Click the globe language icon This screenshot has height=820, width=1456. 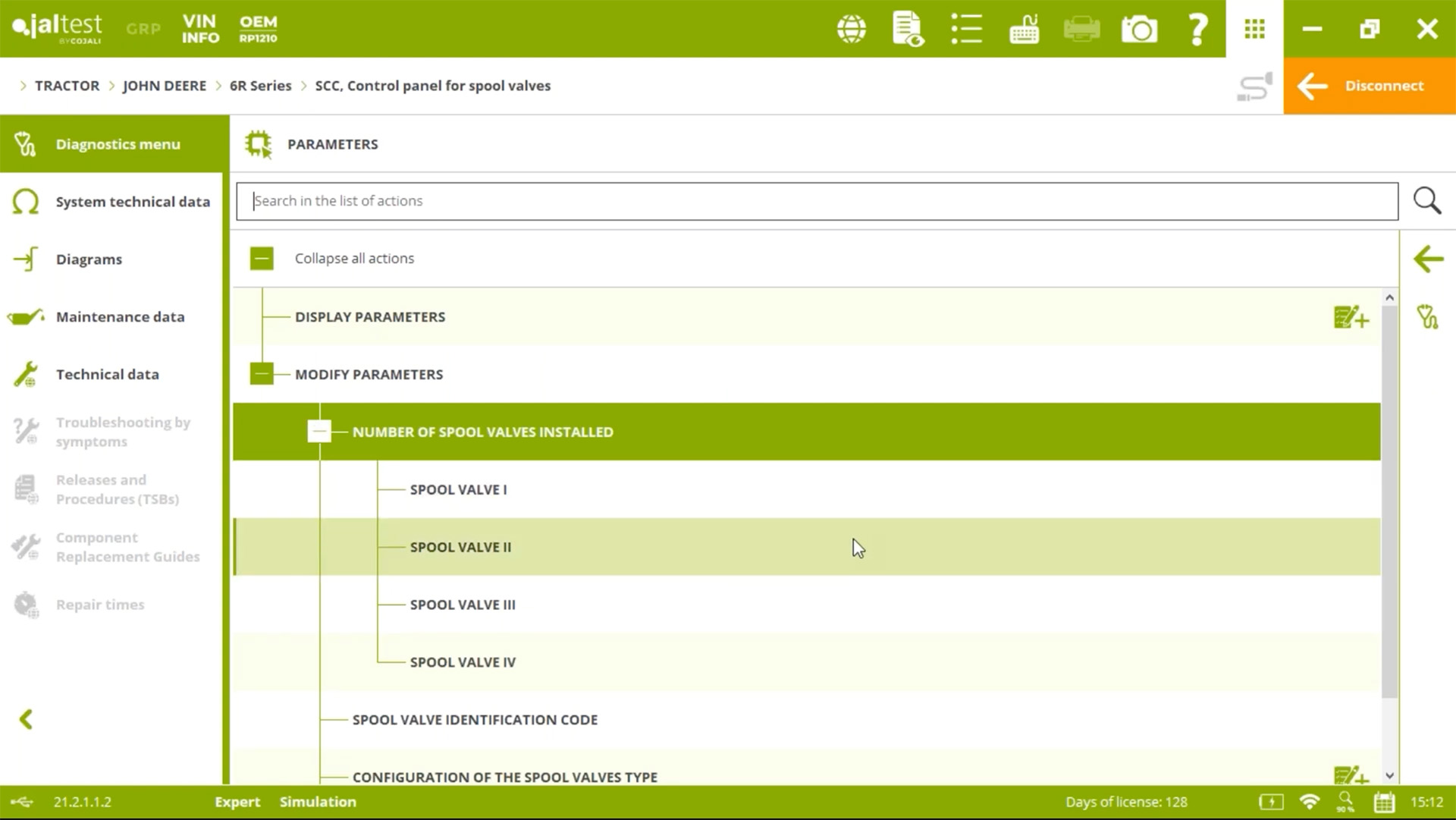[852, 30]
